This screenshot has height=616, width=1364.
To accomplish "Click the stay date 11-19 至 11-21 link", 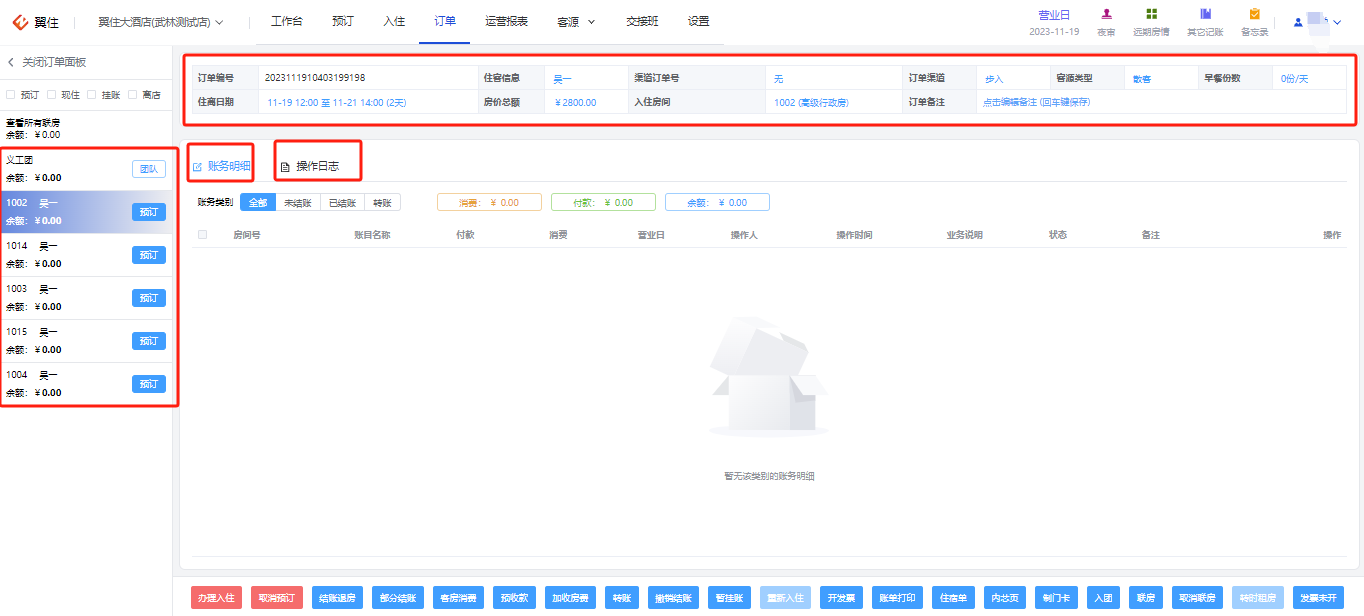I will (x=336, y=102).
